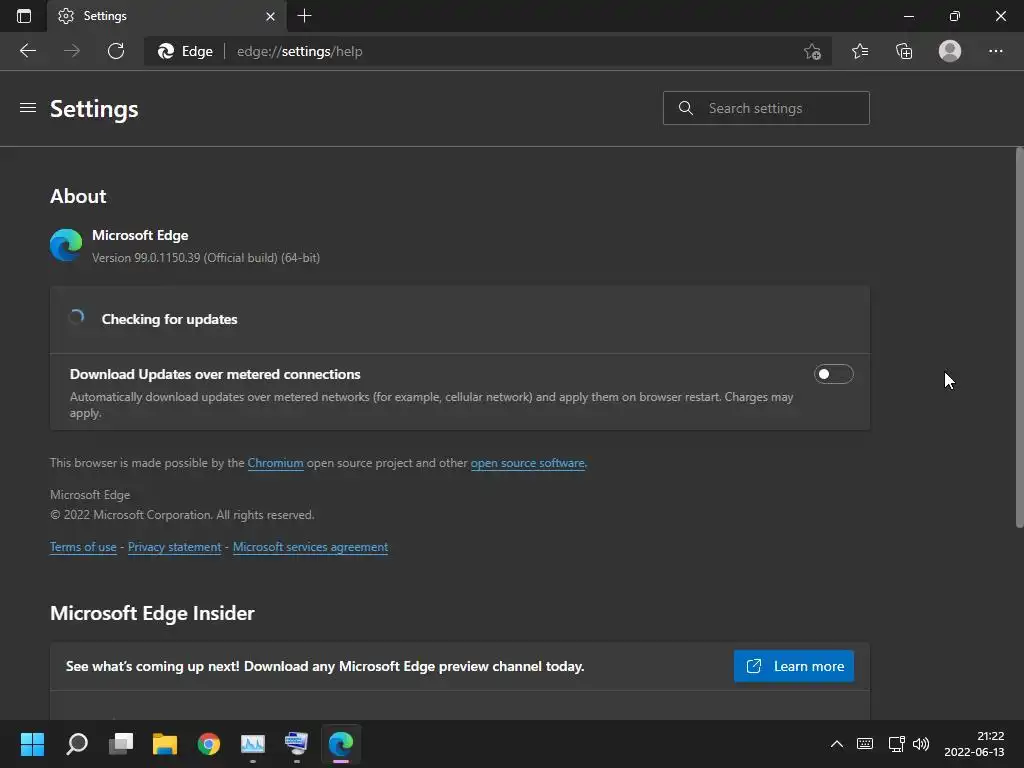The width and height of the screenshot is (1024, 768).
Task: Switch to the computer management taskbar app
Action: tap(296, 744)
